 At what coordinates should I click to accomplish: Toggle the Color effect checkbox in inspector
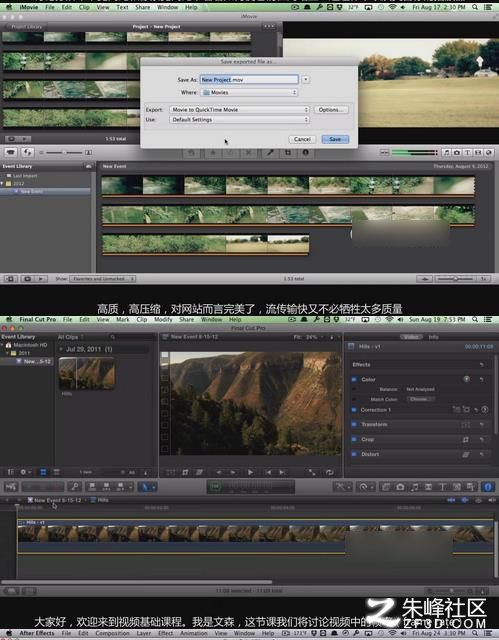pyautogui.click(x=354, y=380)
